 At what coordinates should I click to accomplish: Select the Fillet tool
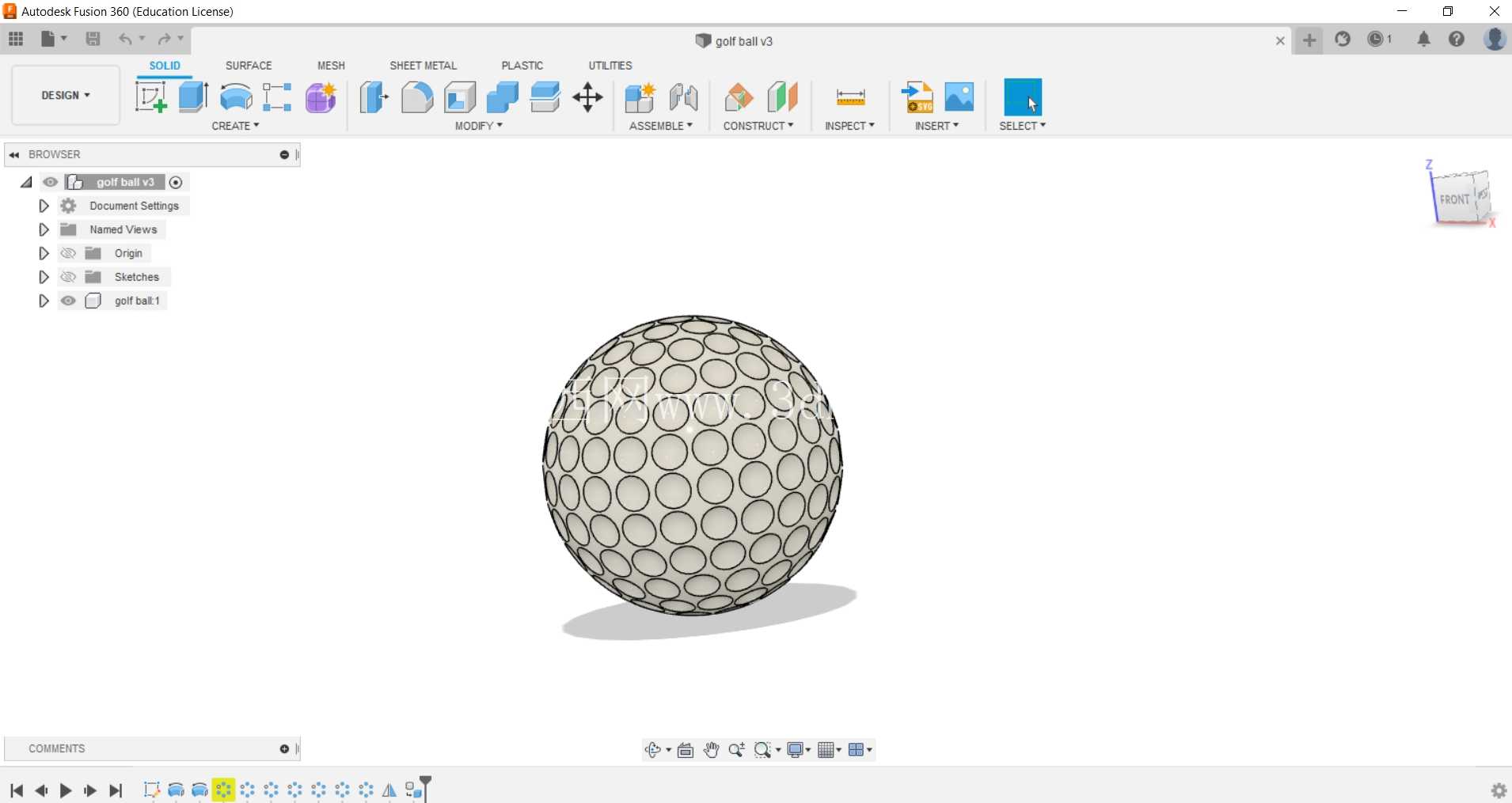click(417, 97)
